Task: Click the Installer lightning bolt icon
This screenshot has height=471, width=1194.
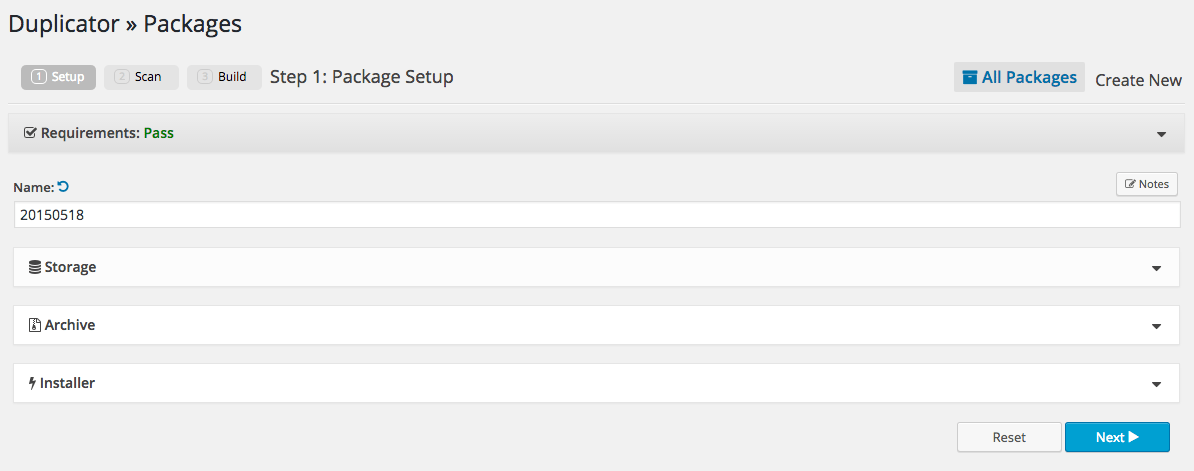Action: [x=33, y=383]
